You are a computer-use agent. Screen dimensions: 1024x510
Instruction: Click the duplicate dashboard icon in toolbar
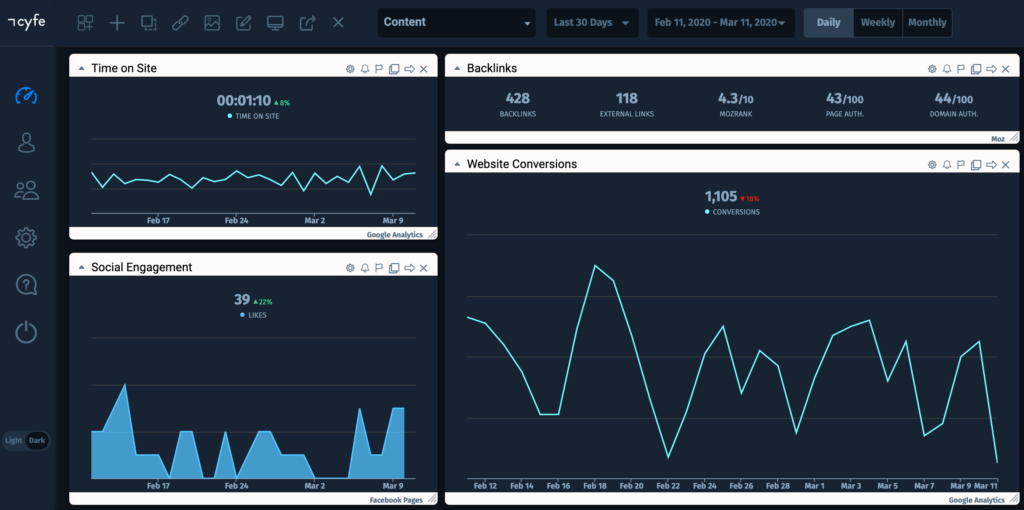coord(149,23)
